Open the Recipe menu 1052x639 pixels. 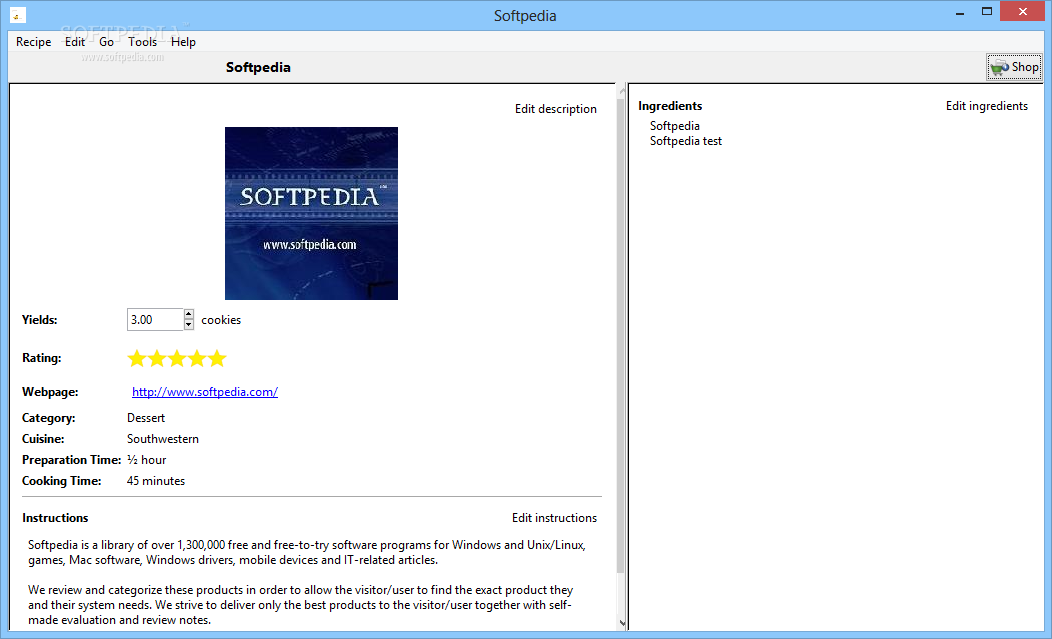[34, 42]
